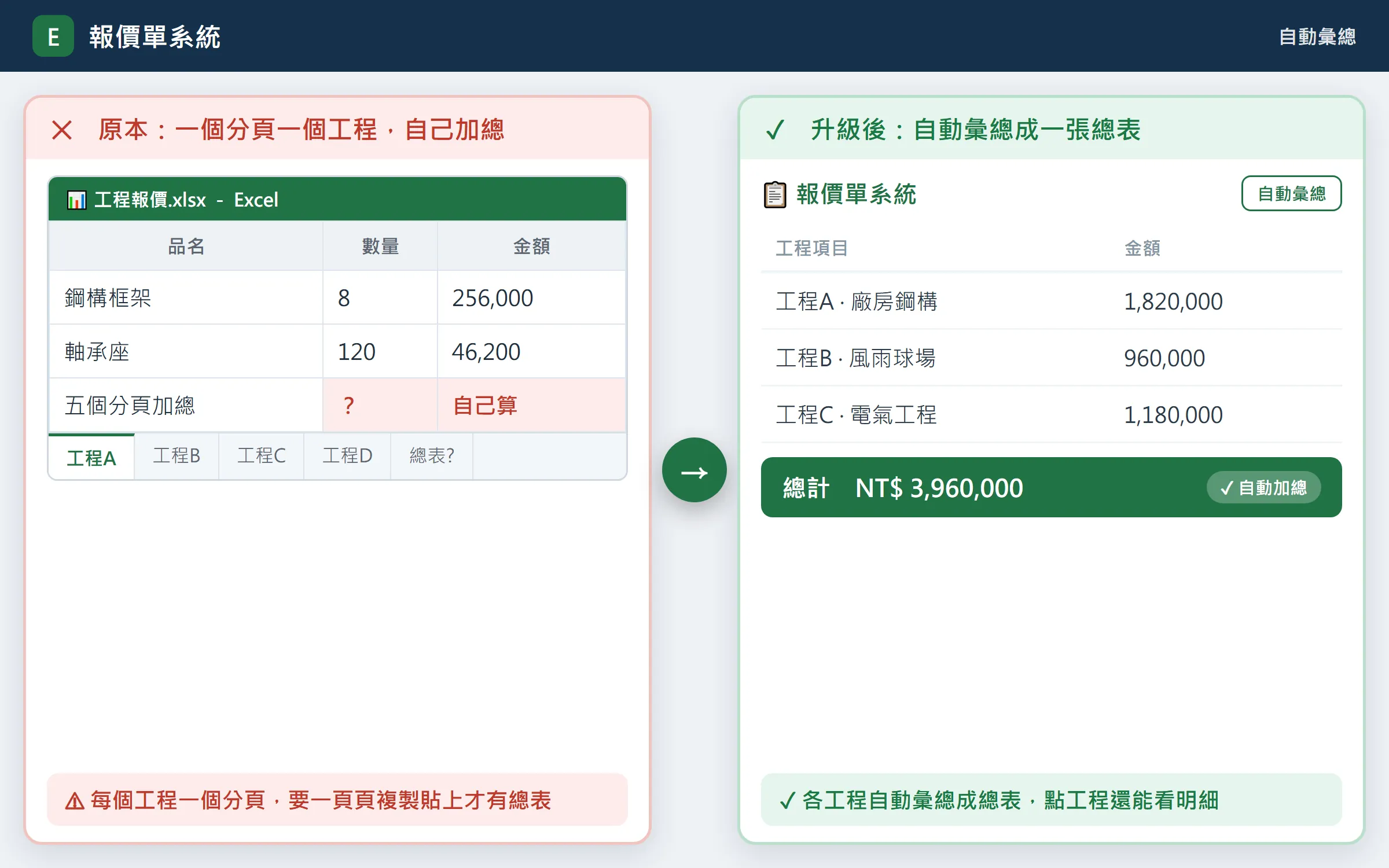Click the amount 960,000

1164,358
